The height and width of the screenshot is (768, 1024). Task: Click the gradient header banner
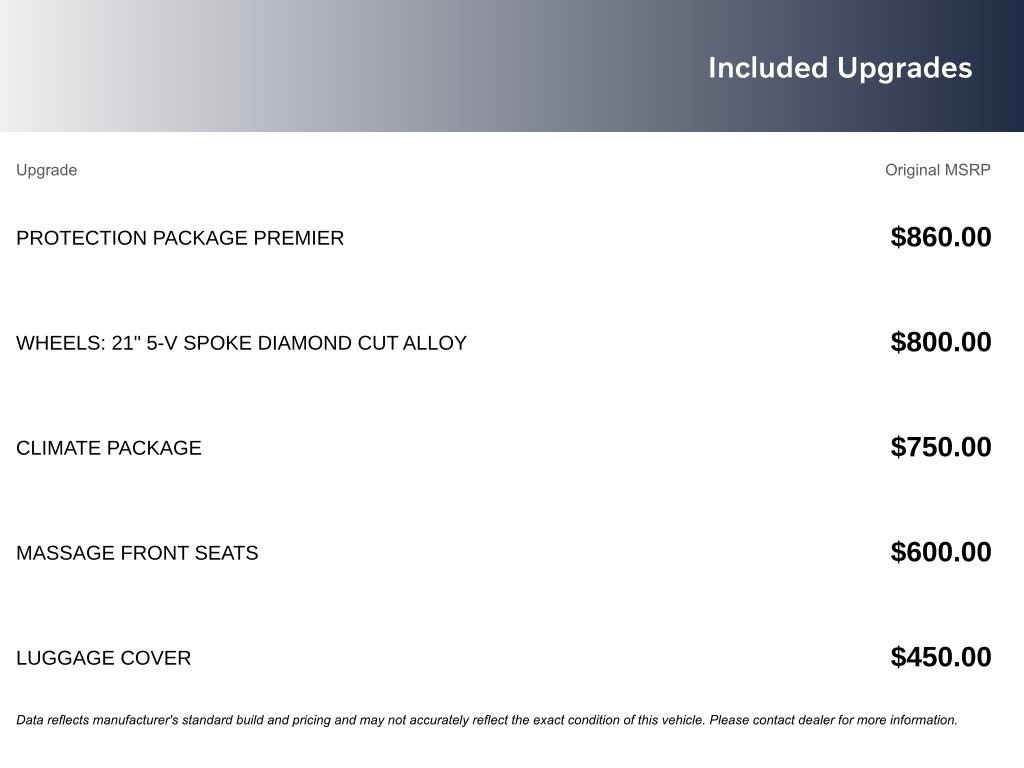coord(512,66)
